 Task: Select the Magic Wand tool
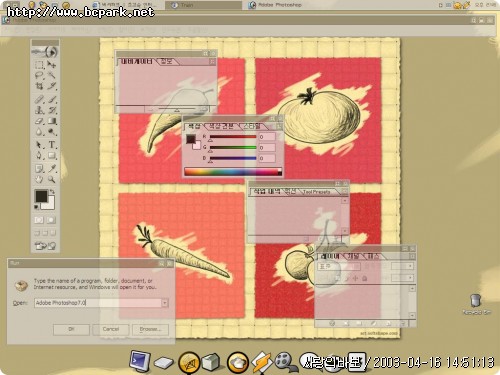click(51, 75)
